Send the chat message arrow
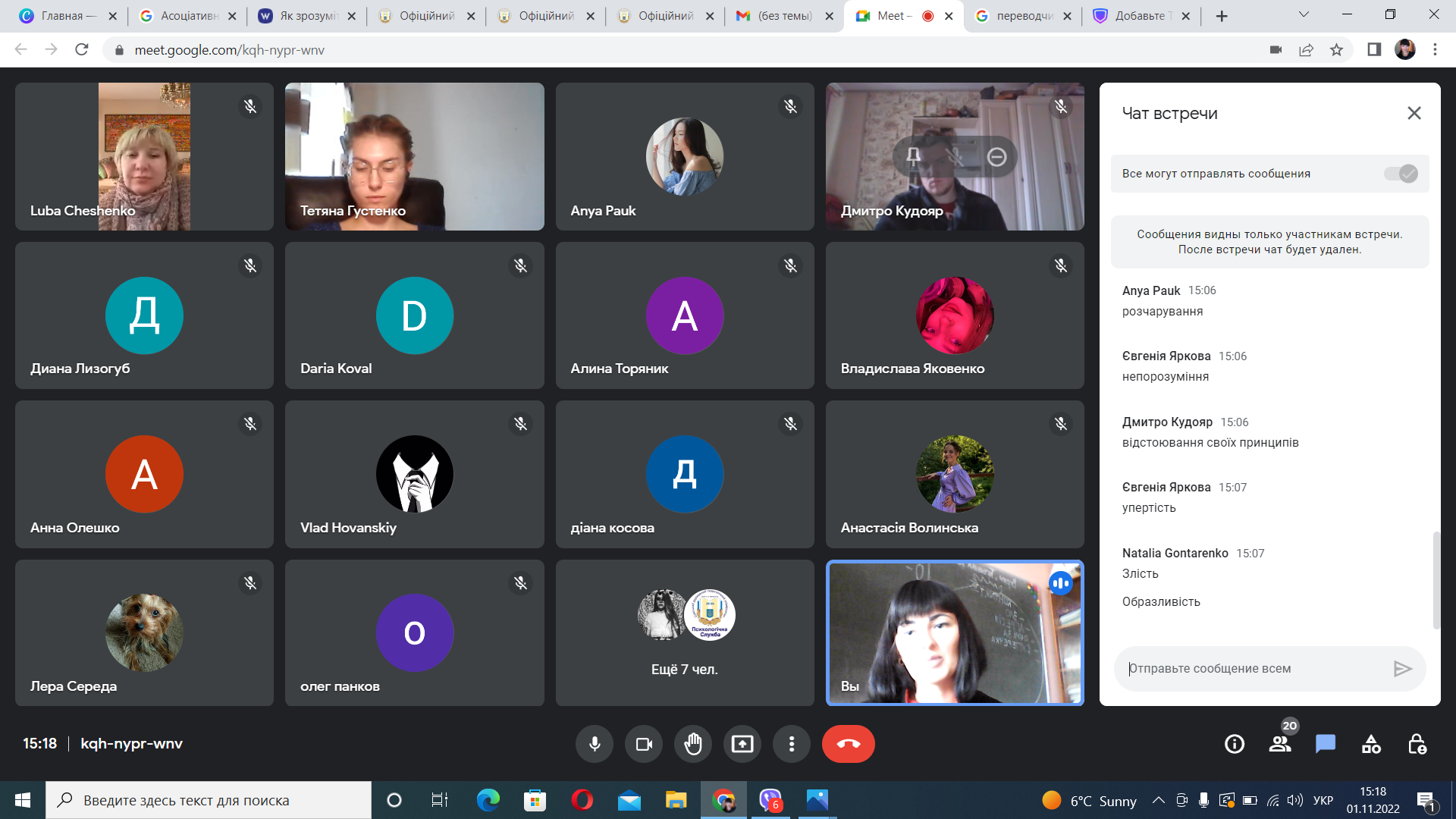This screenshot has height=819, width=1456. click(1402, 668)
